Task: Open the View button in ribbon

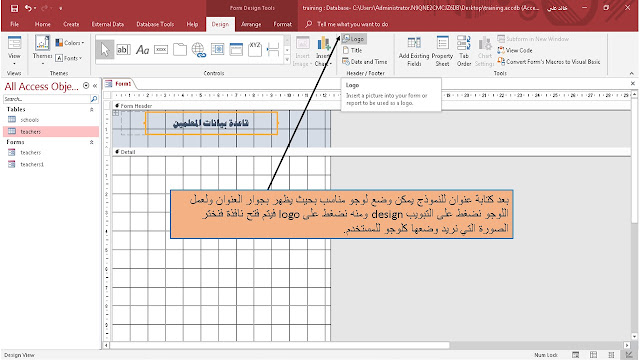Action: (x=14, y=50)
